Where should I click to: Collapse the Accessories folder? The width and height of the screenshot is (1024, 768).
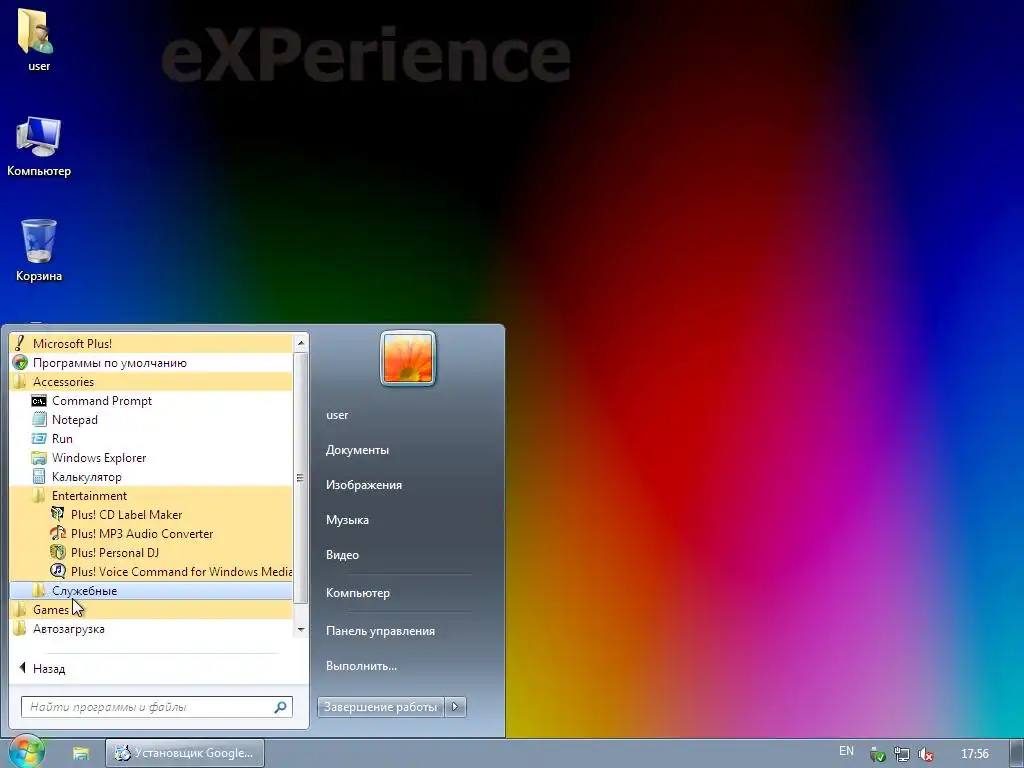151,381
